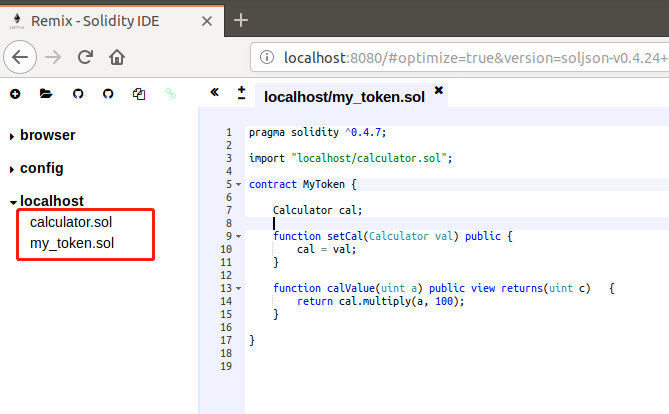Click the "localhost/calculator.sol" import string

[x=369, y=158]
